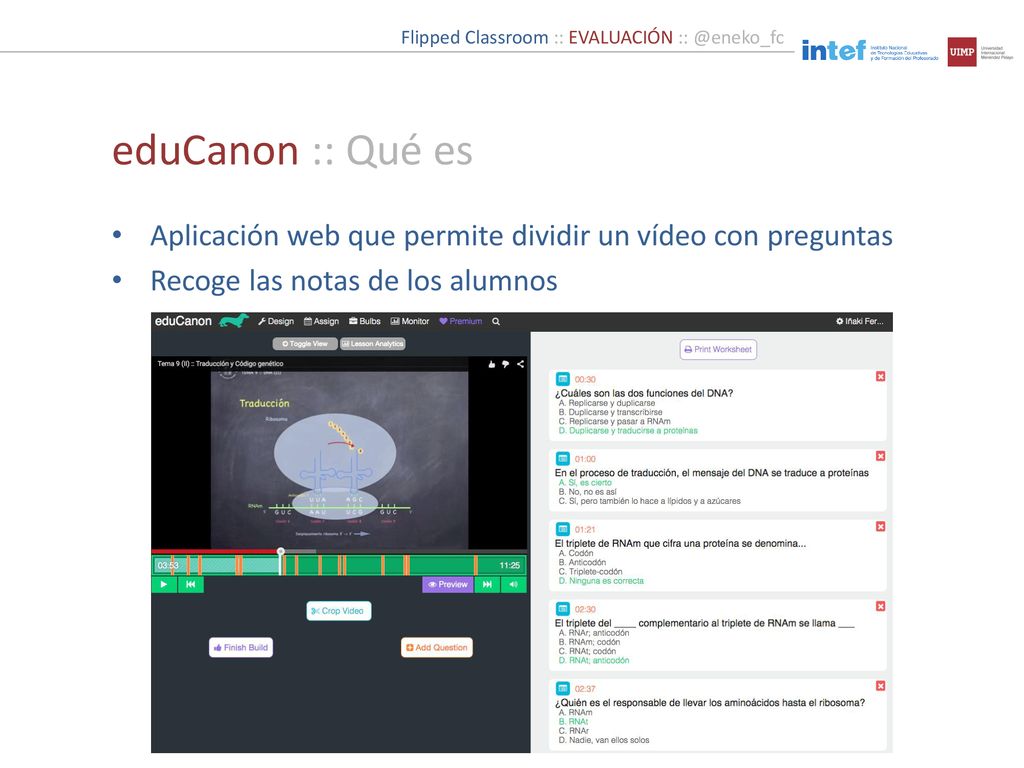Screen dimensions: 1024x768
Task: Open the search magnifier icon in navbar
Action: click(x=496, y=321)
